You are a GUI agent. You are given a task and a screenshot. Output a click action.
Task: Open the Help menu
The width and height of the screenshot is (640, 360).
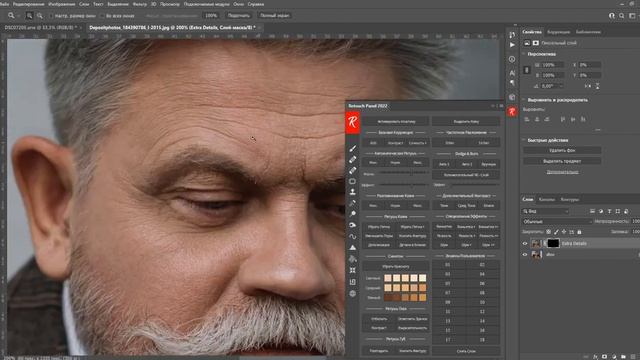coord(256,4)
